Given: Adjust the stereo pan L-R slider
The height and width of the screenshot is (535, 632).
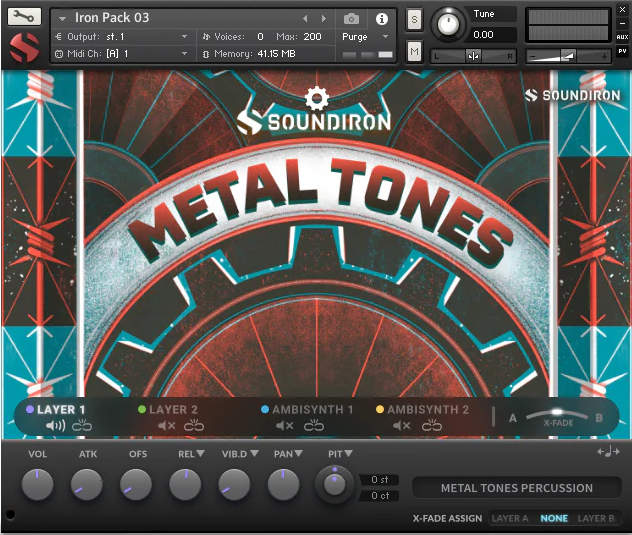Looking at the screenshot, I should tap(474, 56).
